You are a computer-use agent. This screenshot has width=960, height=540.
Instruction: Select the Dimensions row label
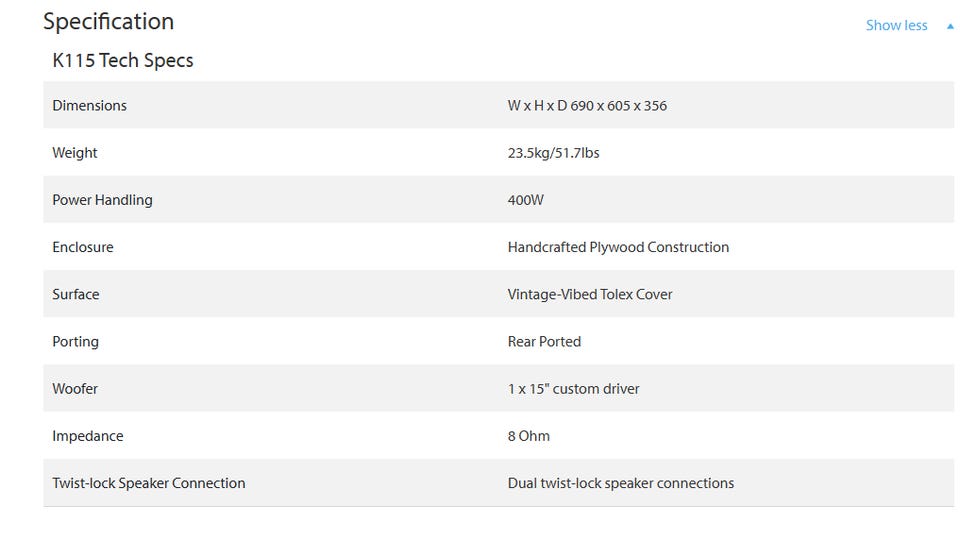click(x=89, y=105)
